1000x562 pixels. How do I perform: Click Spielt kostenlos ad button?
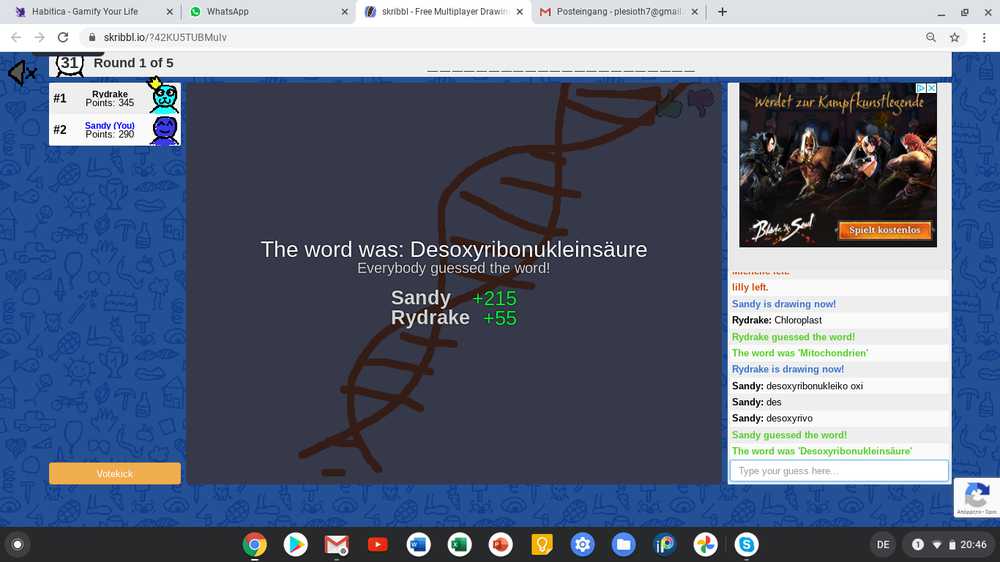coord(884,230)
